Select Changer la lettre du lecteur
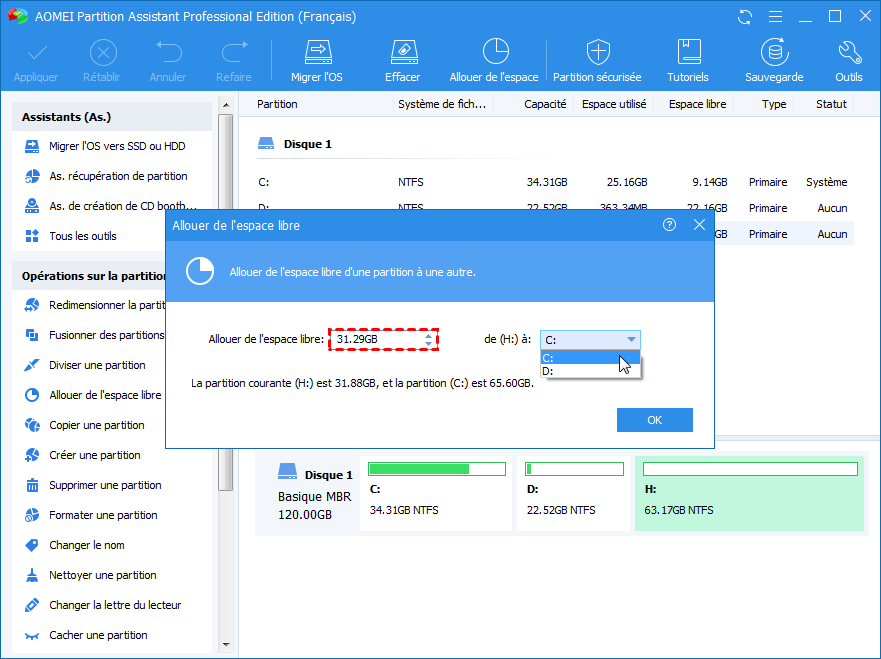881x659 pixels. pyautogui.click(x=105, y=605)
